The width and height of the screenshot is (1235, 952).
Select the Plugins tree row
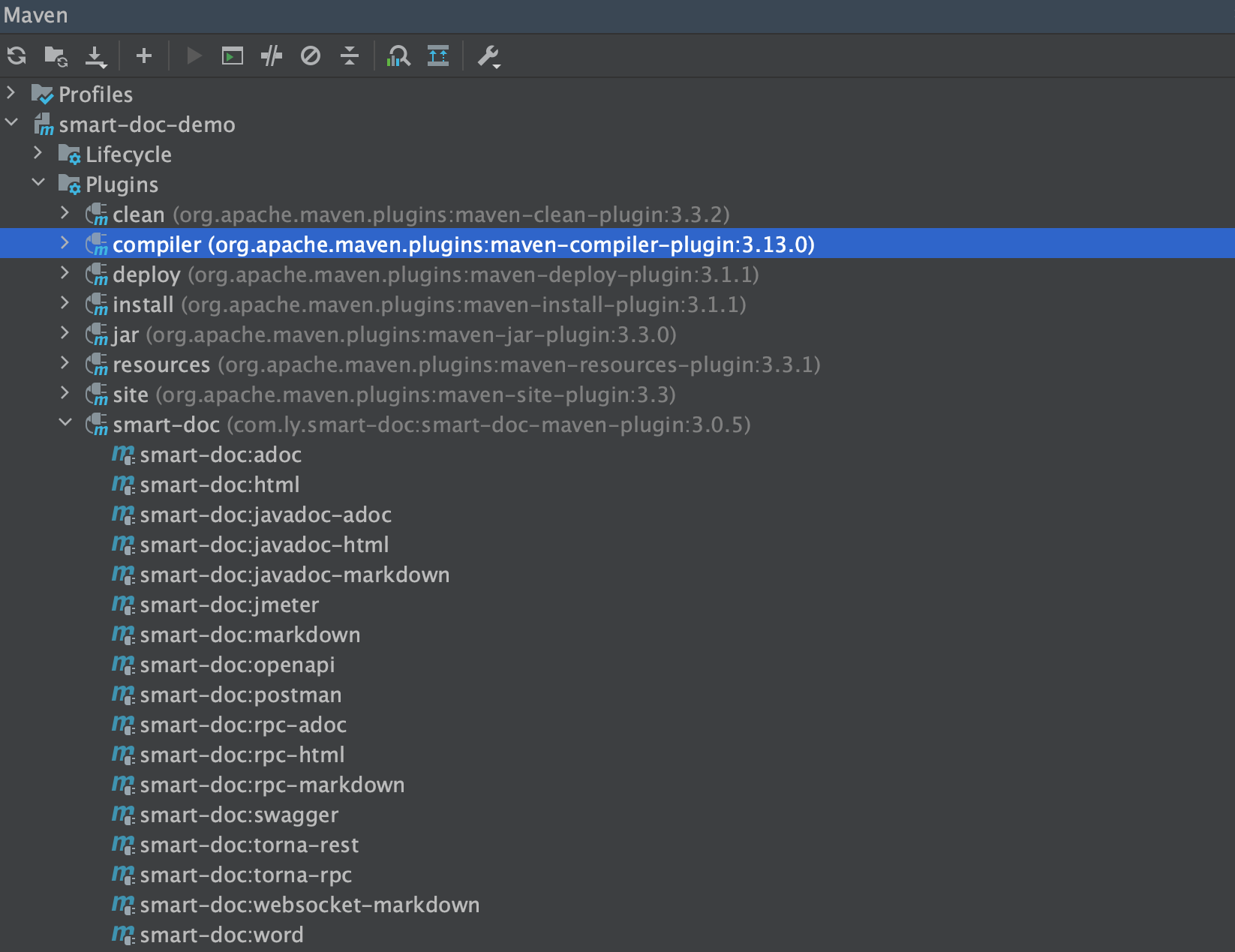pyautogui.click(x=617, y=184)
